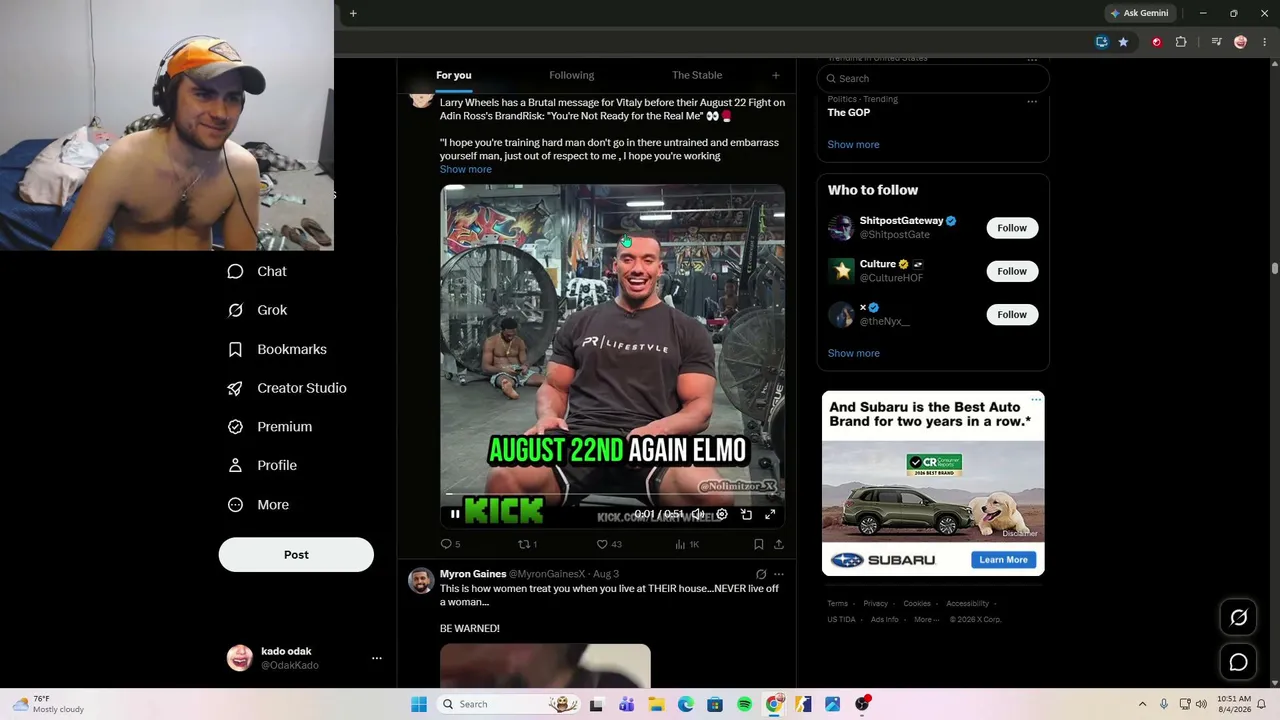
Task: Click the Grok icon on Myron Gaines post
Action: click(761, 574)
